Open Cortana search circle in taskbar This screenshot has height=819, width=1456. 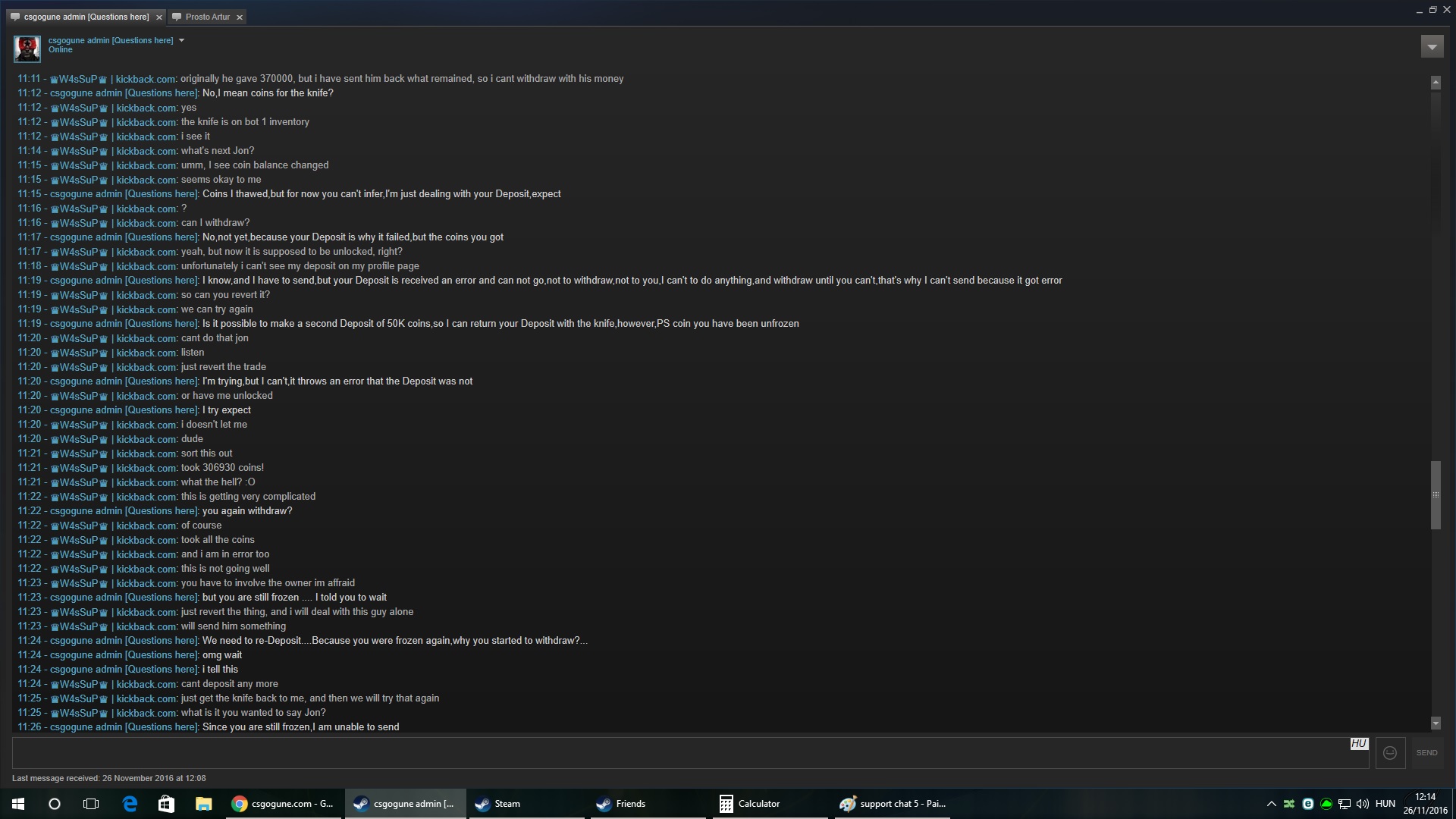coord(55,804)
